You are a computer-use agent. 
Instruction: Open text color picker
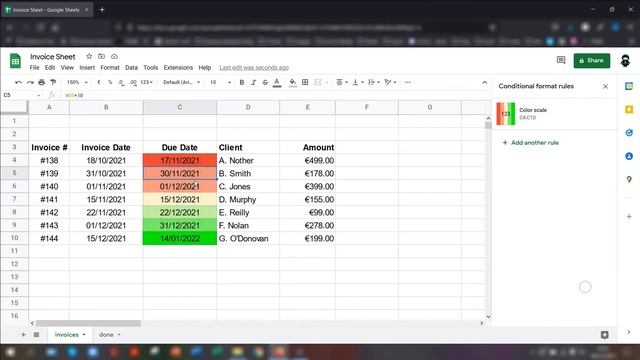click(277, 82)
